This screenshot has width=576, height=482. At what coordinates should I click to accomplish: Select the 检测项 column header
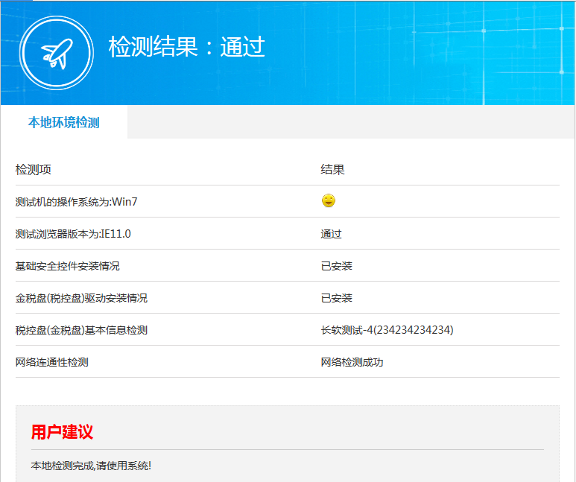pyautogui.click(x=33, y=170)
